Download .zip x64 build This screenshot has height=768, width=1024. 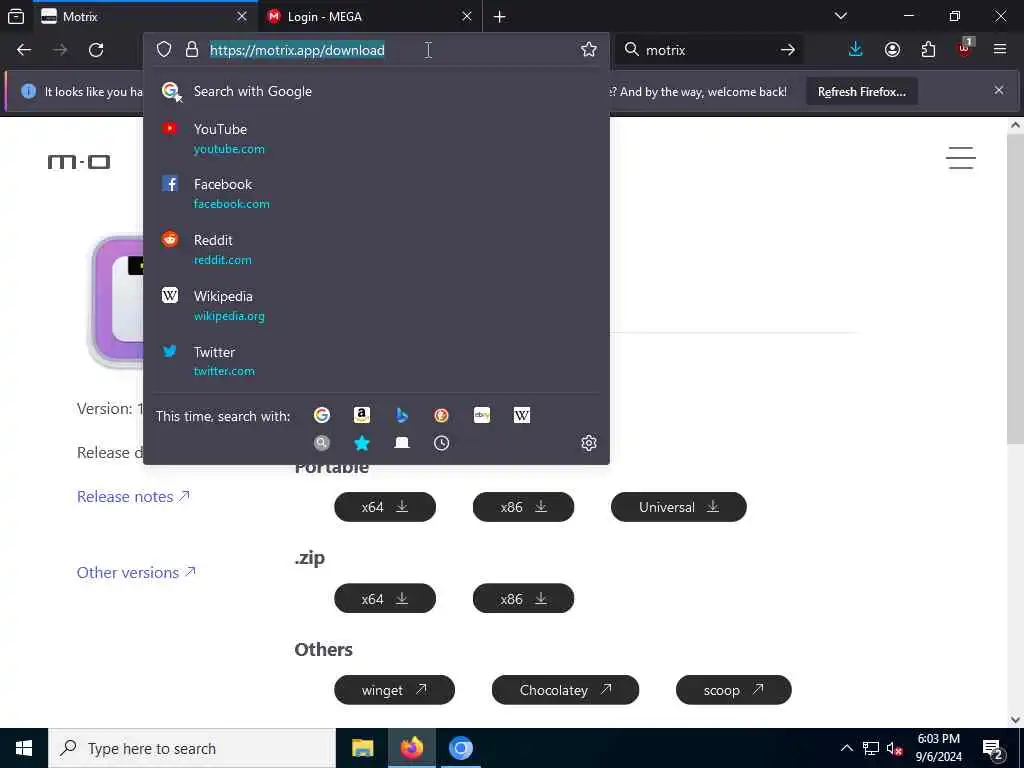[x=385, y=598]
